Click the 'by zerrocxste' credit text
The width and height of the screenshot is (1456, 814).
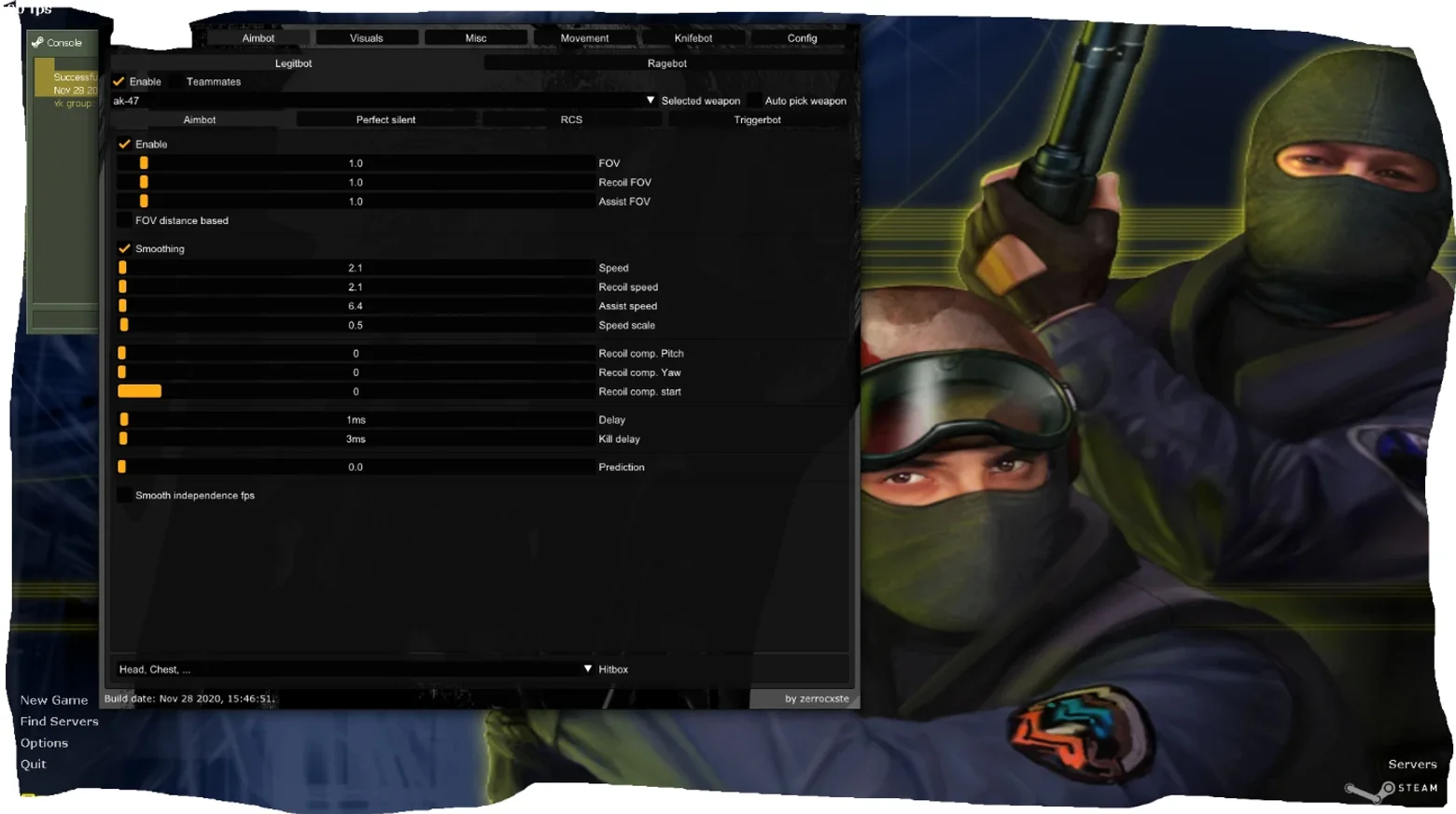click(817, 698)
